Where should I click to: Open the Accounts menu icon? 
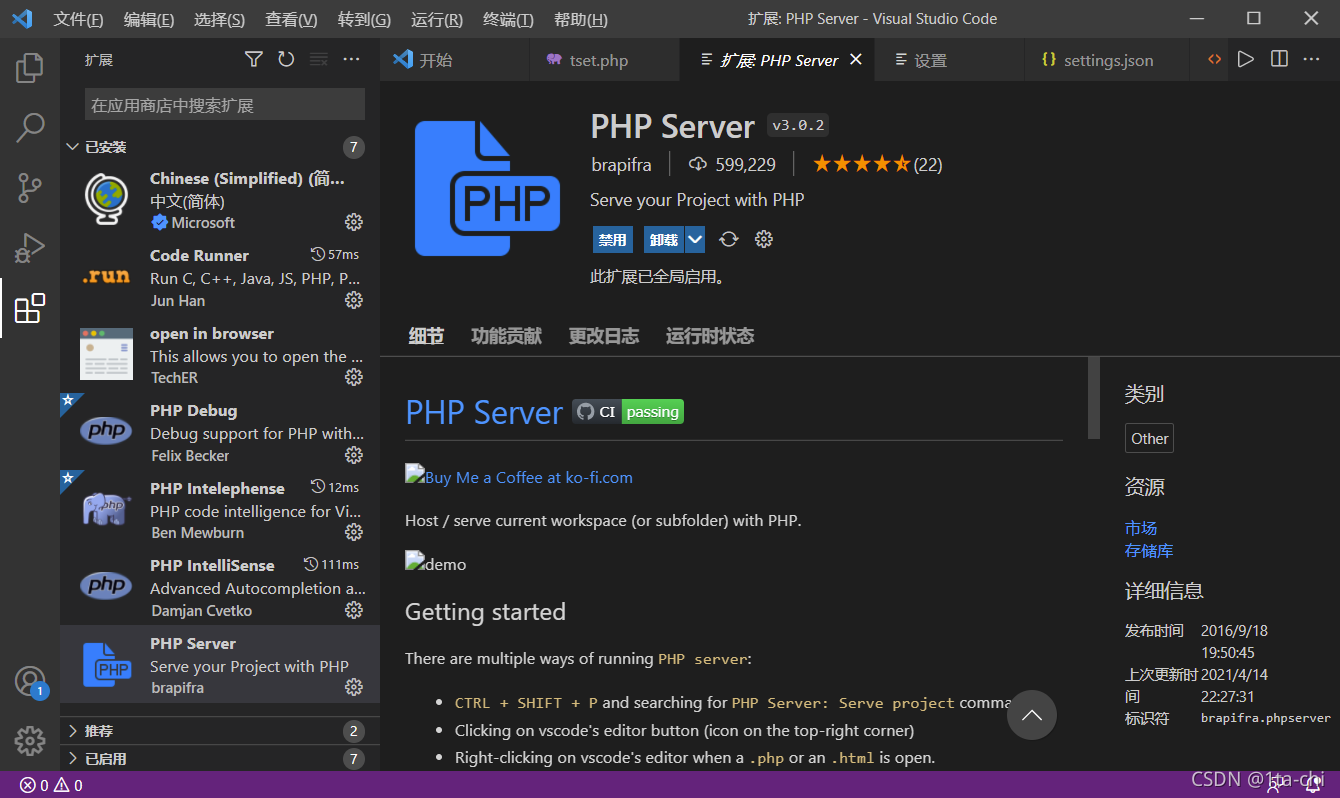[30, 681]
